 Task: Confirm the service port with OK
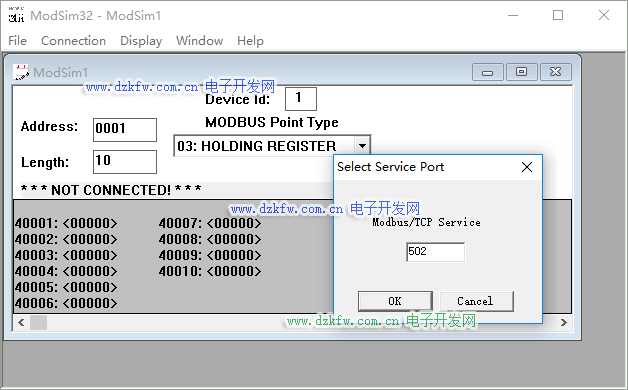click(395, 301)
